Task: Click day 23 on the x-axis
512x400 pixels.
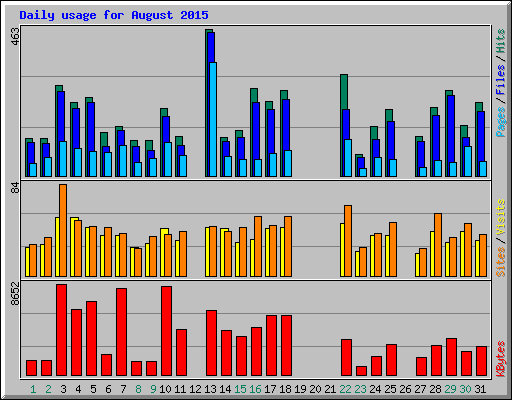Action: [360, 389]
